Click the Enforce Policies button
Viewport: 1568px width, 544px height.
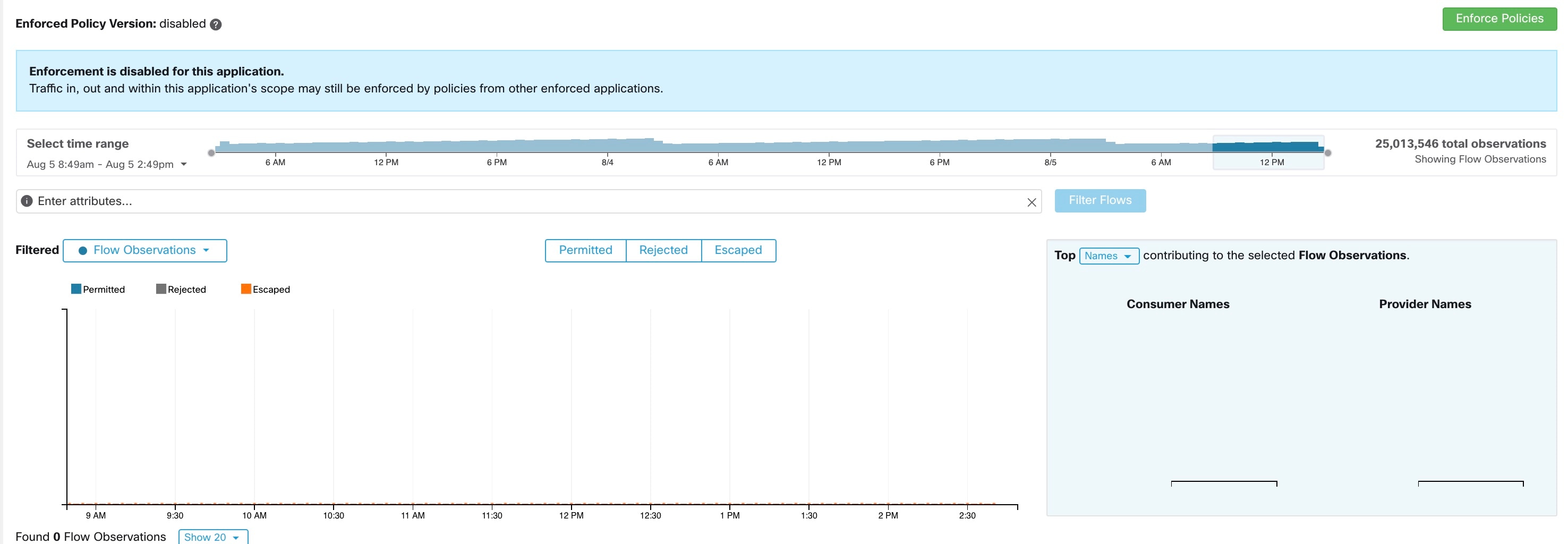1499,19
